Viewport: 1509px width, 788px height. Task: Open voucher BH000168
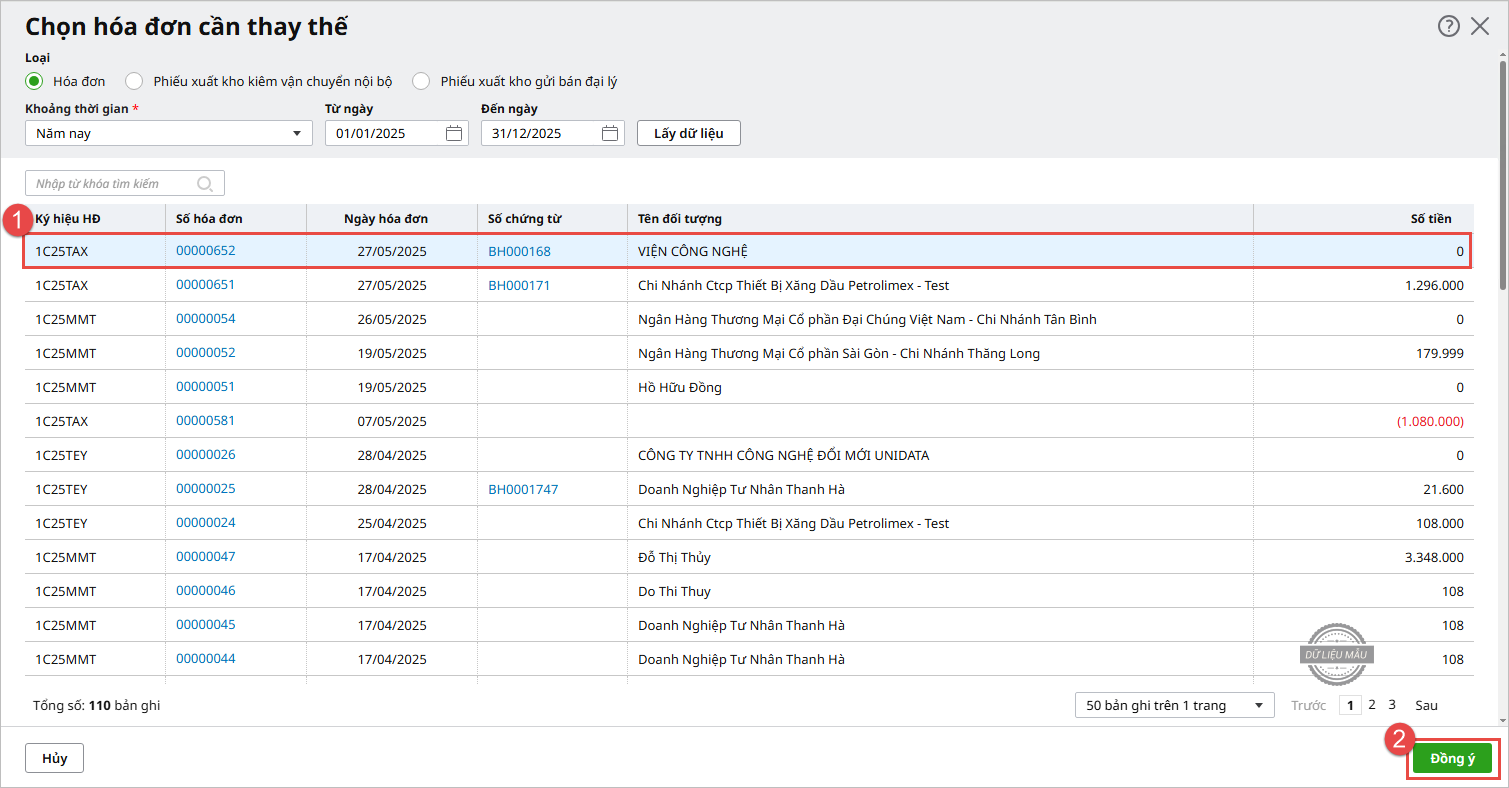[x=519, y=251]
